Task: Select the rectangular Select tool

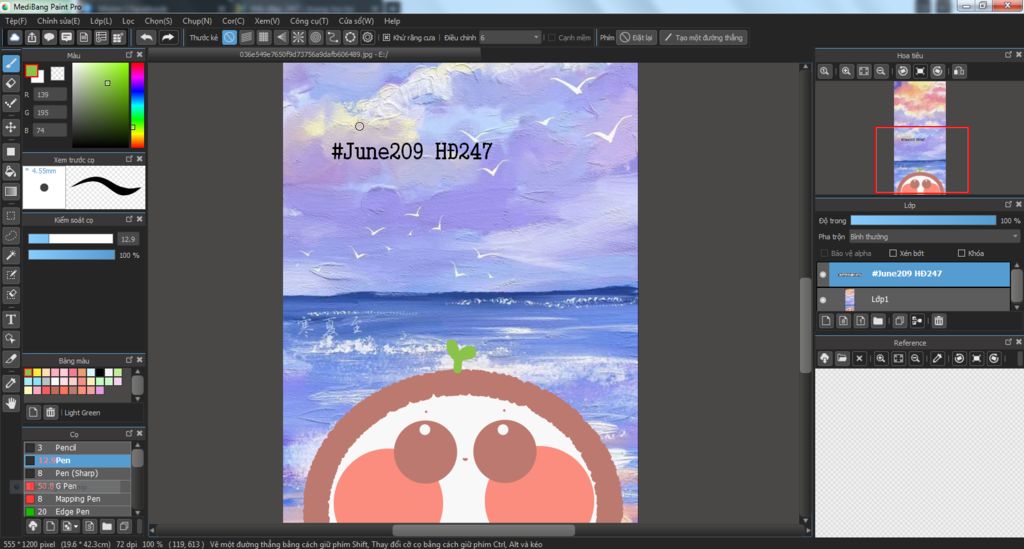Action: 10,216
